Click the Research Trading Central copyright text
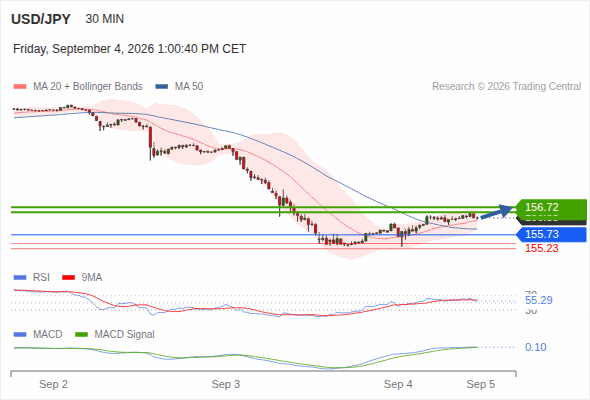This screenshot has height=400, width=590. 506,87
